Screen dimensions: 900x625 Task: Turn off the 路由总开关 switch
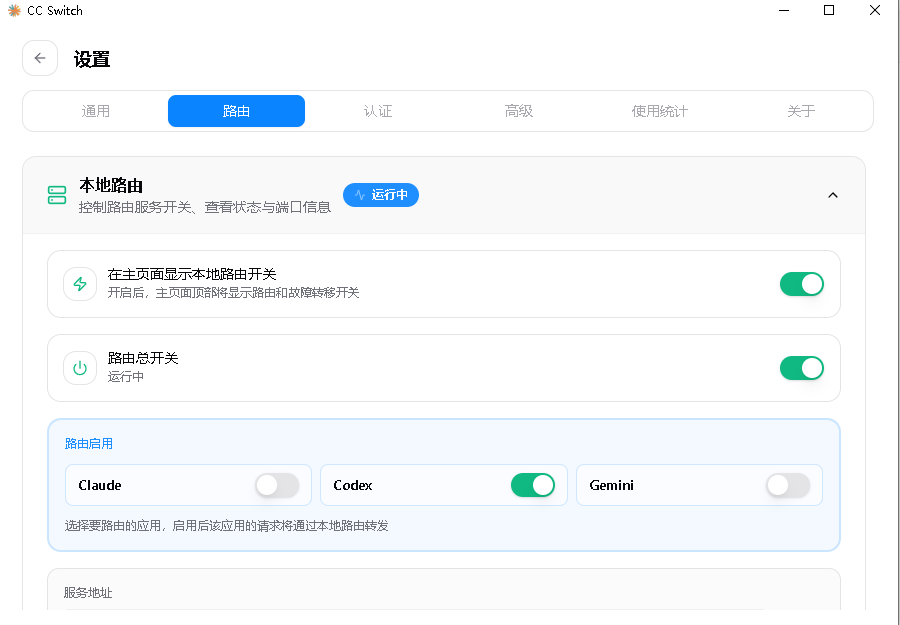(x=801, y=368)
